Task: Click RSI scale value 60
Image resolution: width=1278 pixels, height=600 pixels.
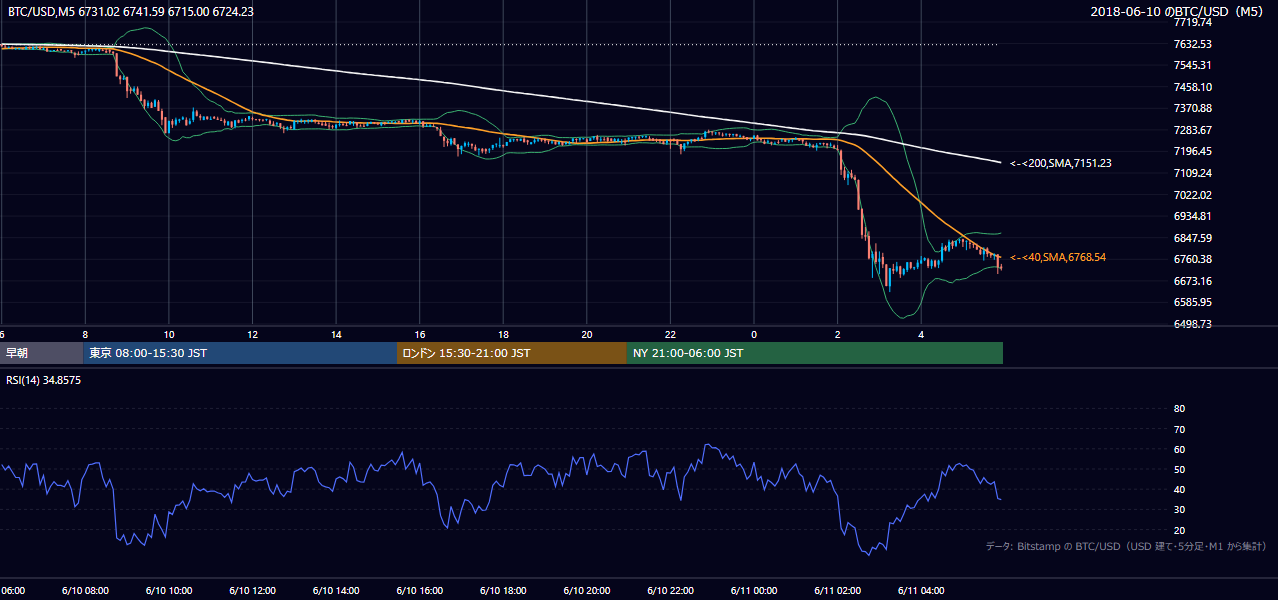Action: click(x=1179, y=449)
